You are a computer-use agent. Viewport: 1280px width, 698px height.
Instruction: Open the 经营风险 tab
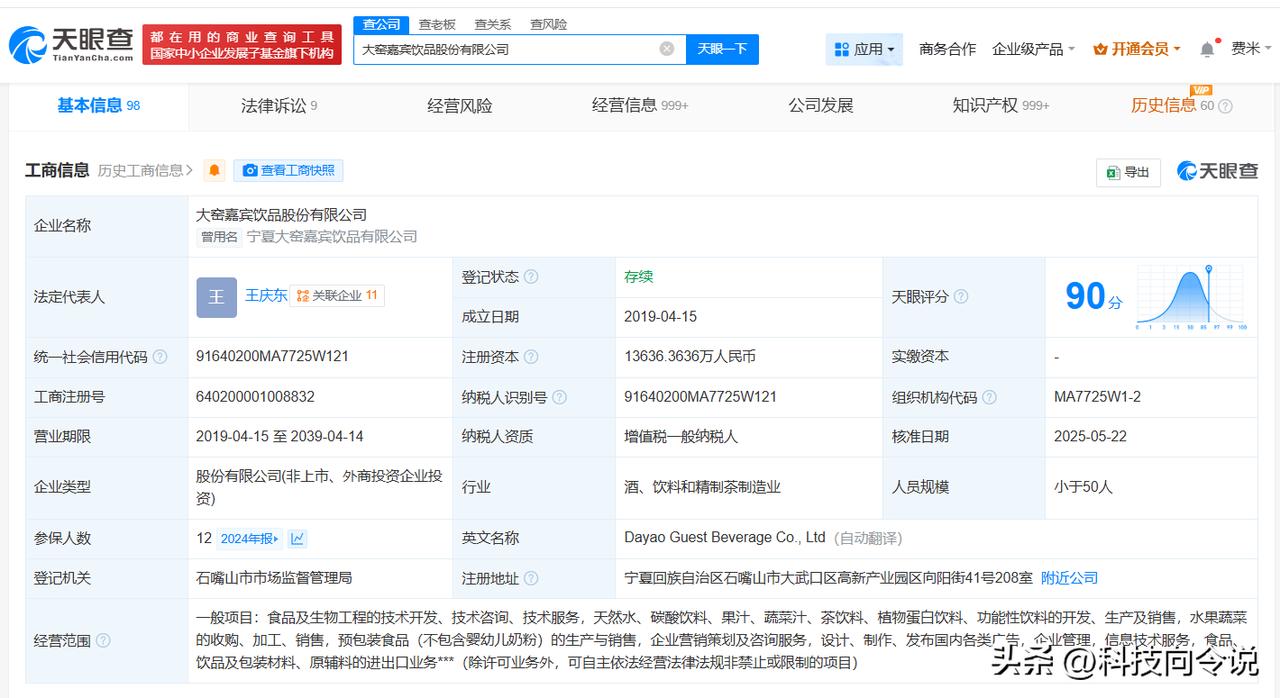click(x=460, y=106)
